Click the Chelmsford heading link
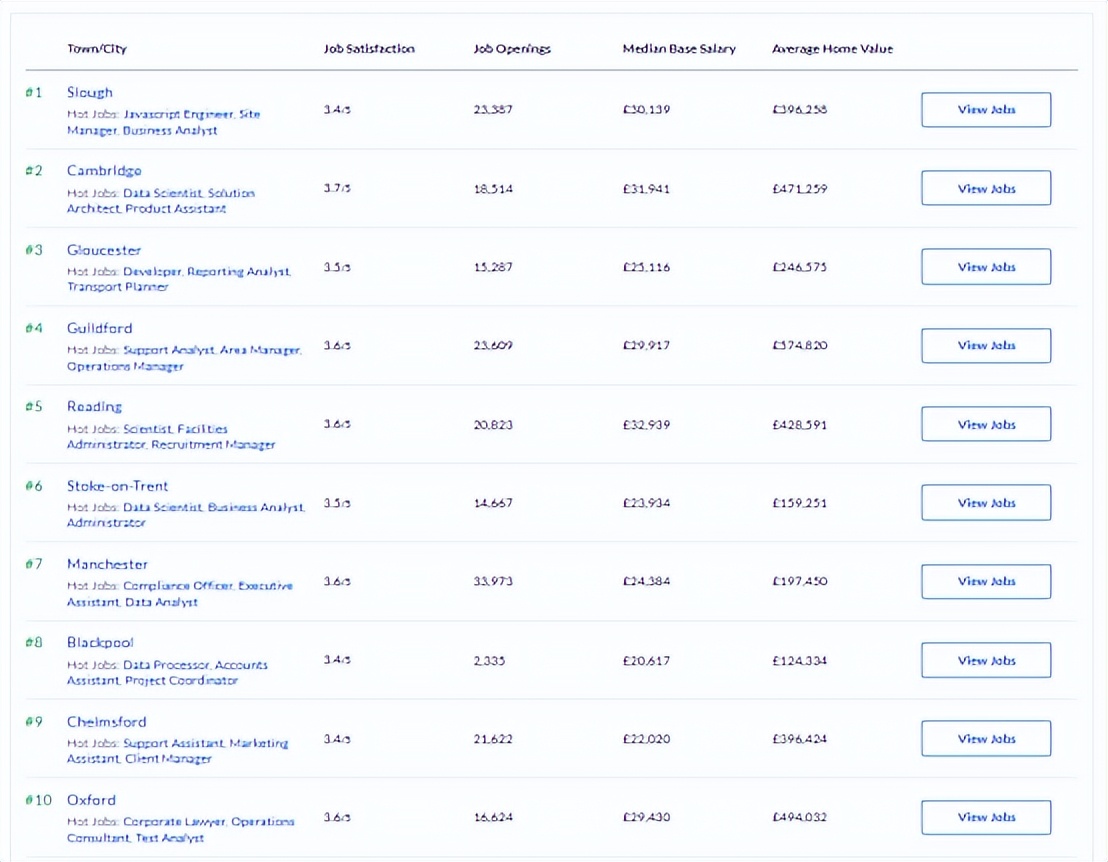Screen dimensions: 1108x862 click(106, 722)
